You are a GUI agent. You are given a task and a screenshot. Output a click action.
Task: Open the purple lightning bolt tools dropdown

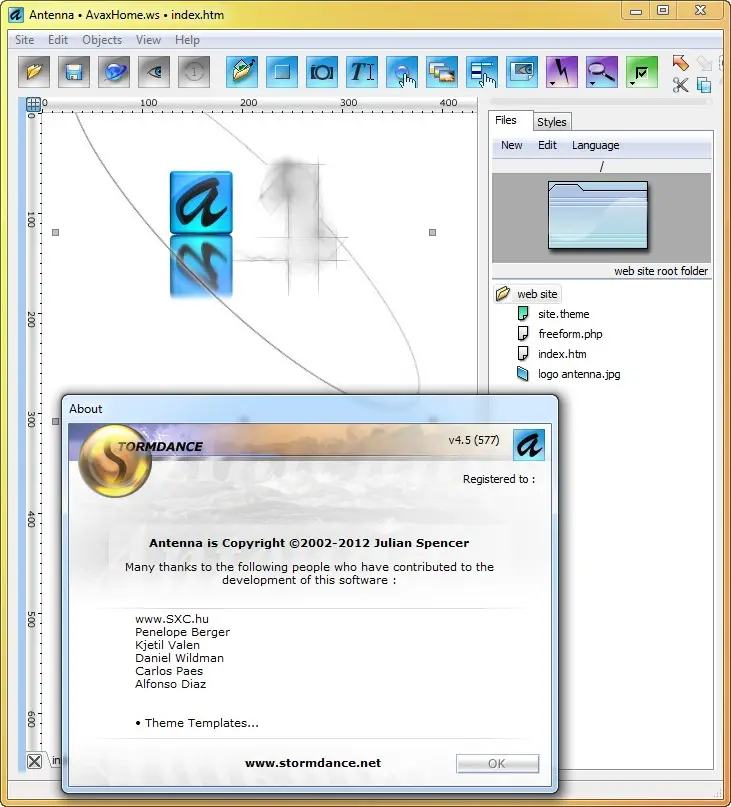pos(562,72)
